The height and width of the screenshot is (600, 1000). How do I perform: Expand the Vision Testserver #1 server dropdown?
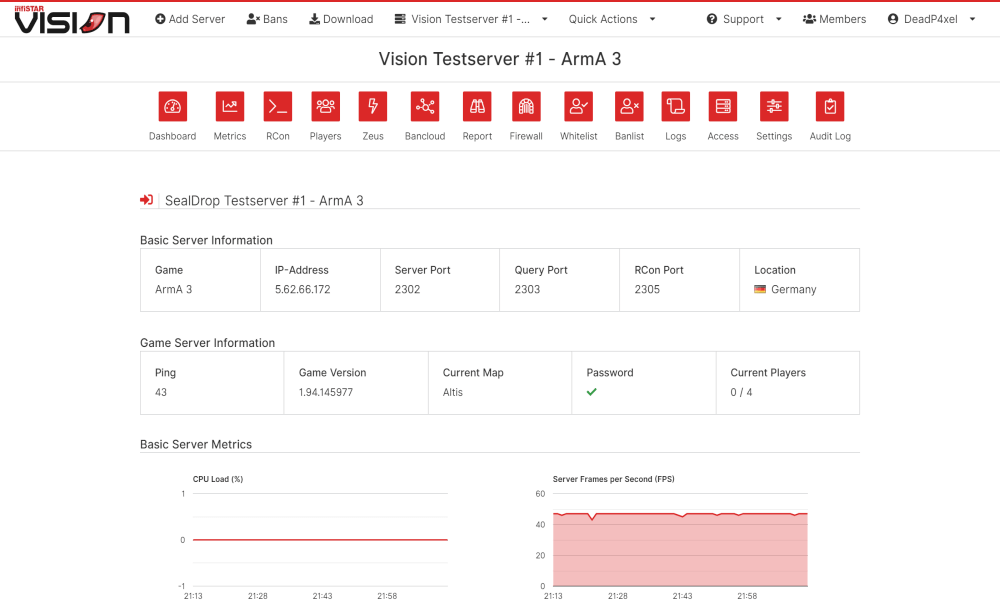tap(471, 19)
